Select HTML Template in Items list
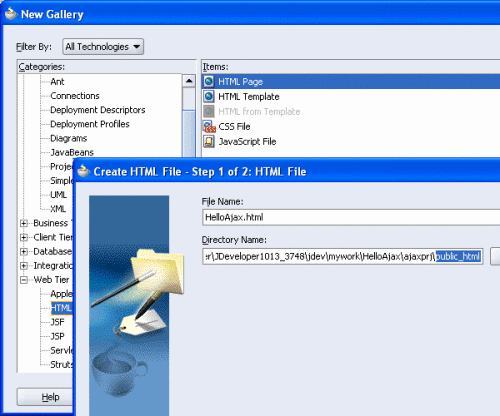This screenshot has width=500, height=416. 249,97
